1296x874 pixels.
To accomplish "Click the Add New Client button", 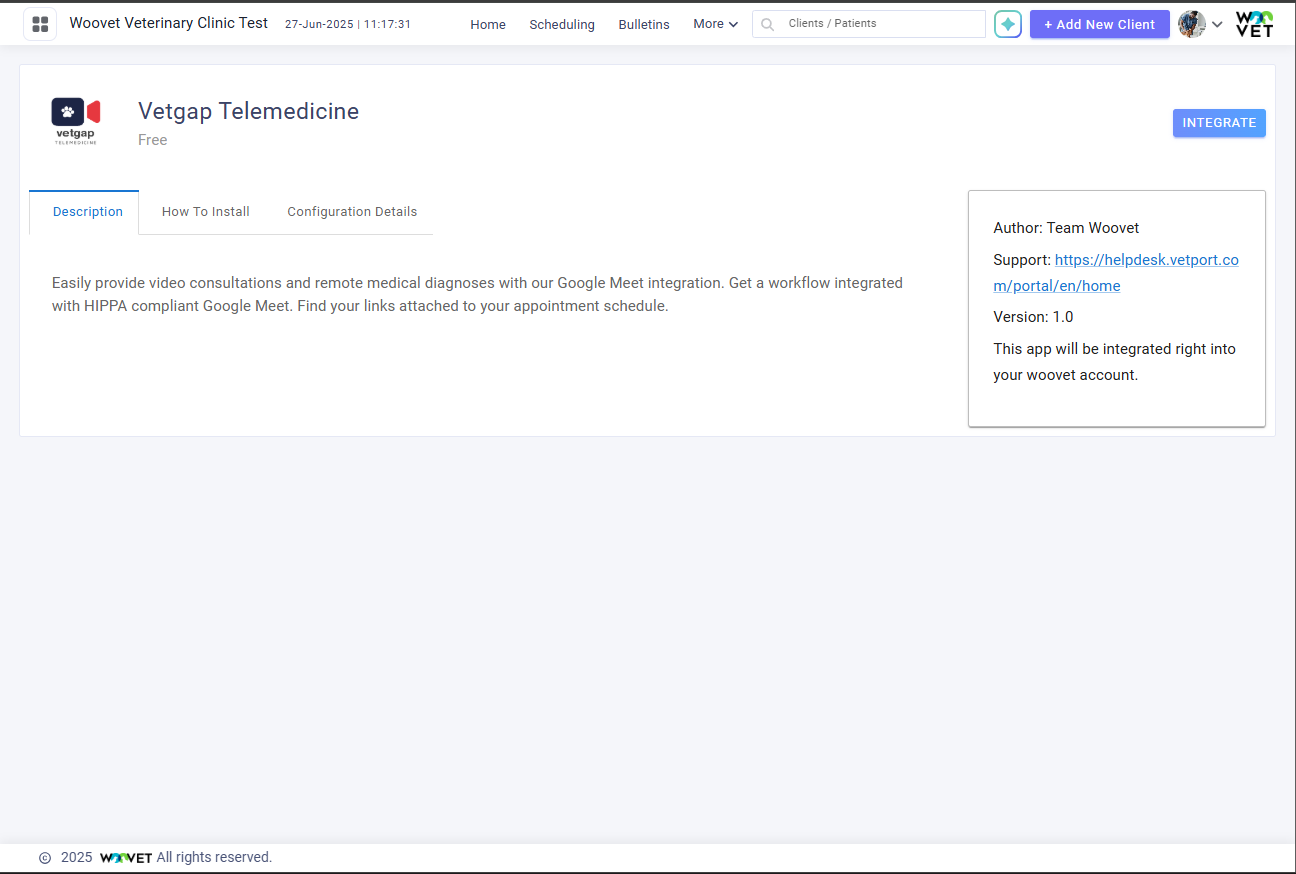I will pos(1099,24).
